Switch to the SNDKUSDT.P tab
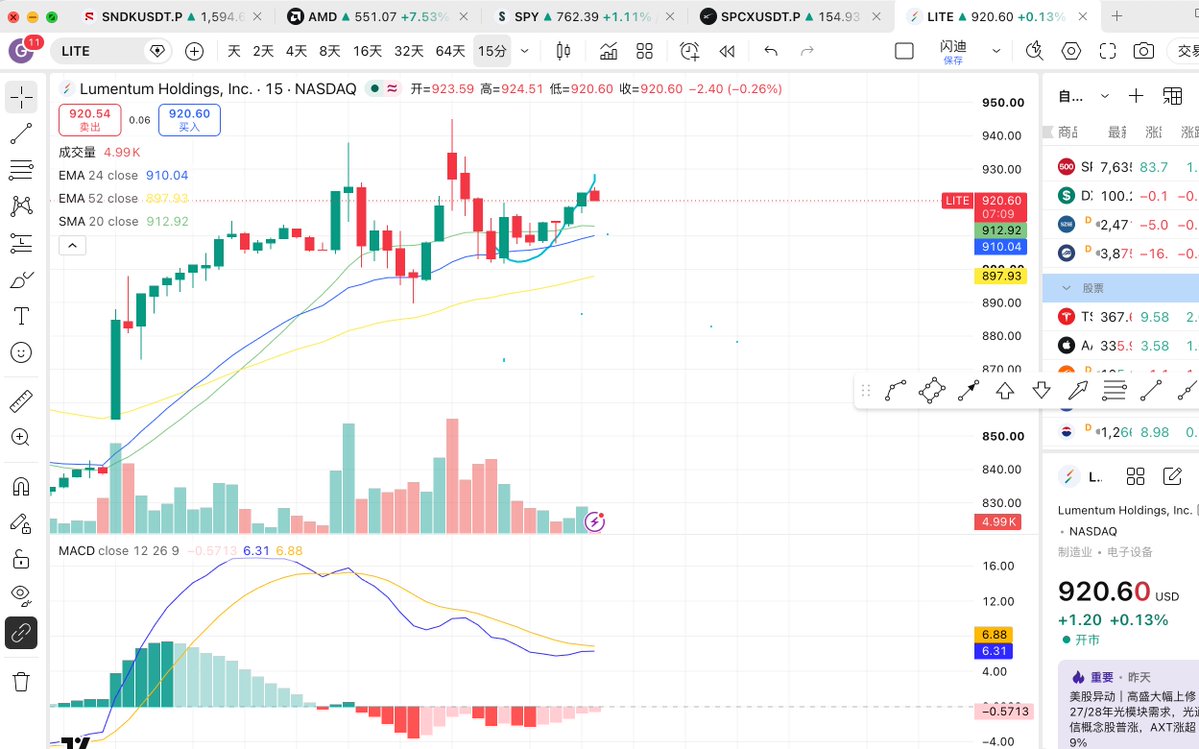 173,16
